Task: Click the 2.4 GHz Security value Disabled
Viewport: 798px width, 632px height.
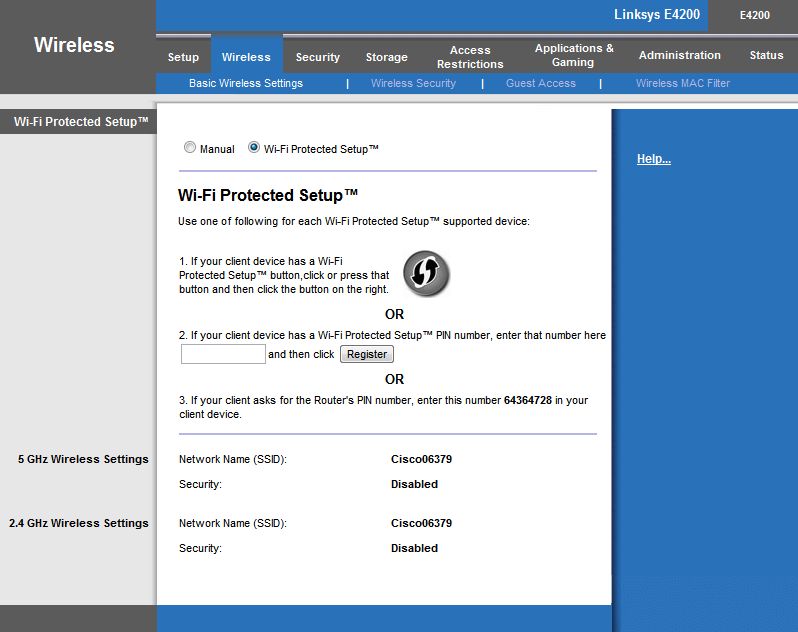Action: point(414,548)
